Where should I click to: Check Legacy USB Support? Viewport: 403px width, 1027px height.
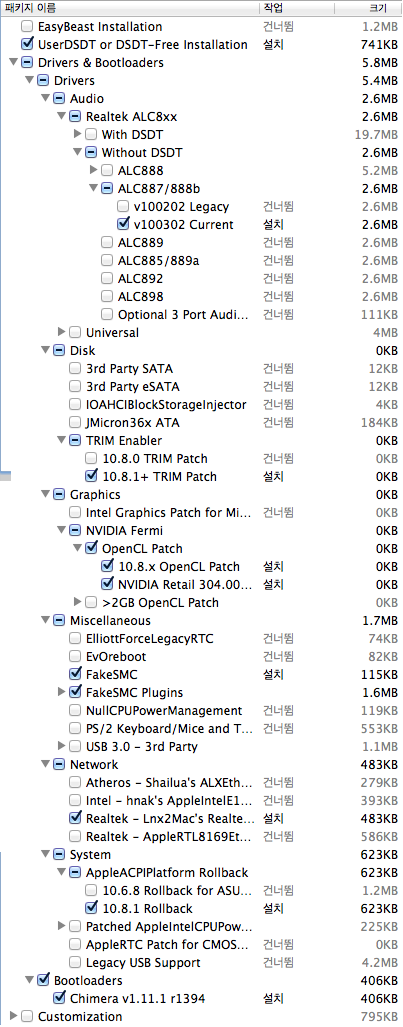click(75, 962)
